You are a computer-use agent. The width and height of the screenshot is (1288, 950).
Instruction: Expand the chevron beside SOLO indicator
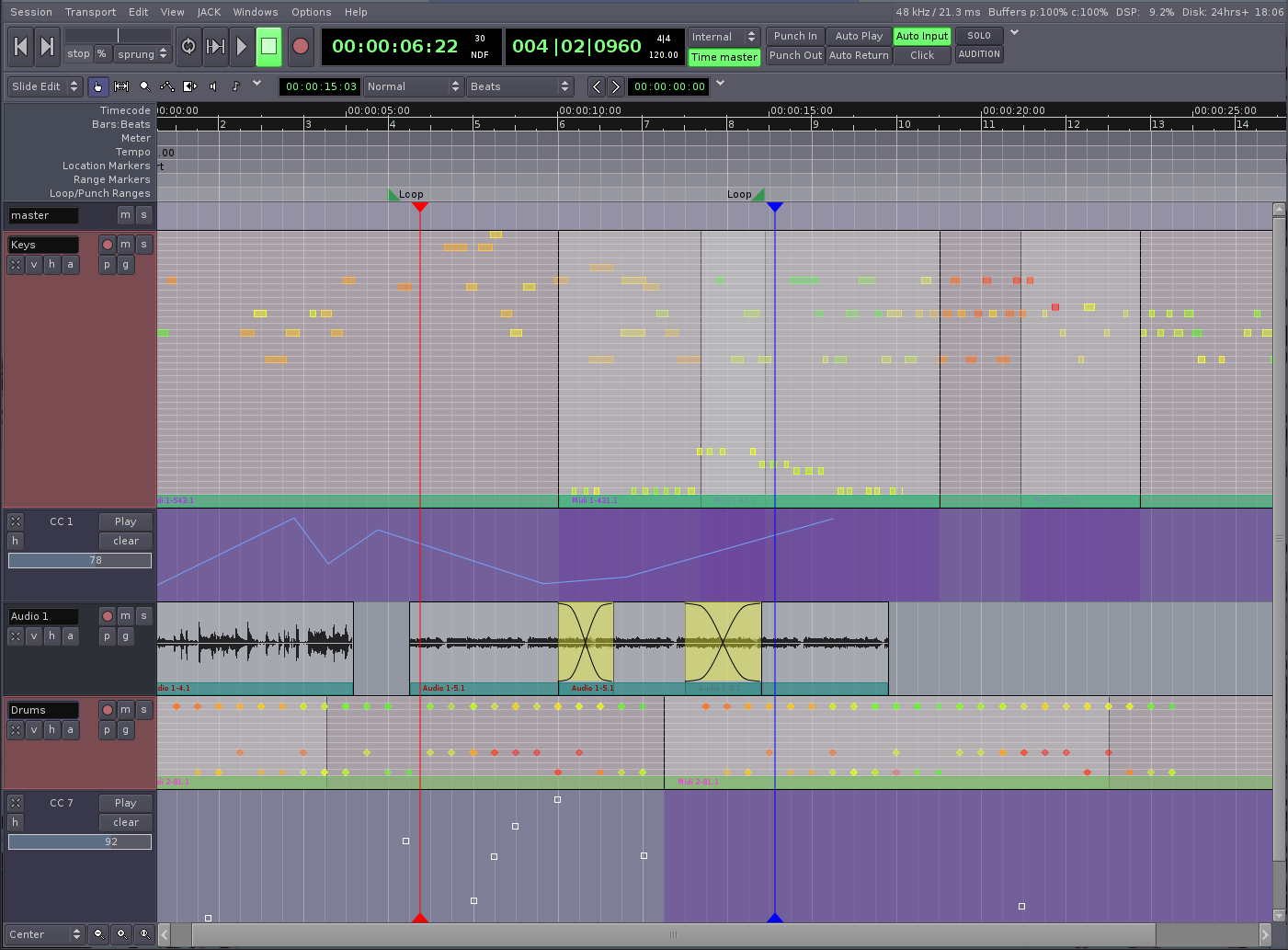click(1015, 33)
